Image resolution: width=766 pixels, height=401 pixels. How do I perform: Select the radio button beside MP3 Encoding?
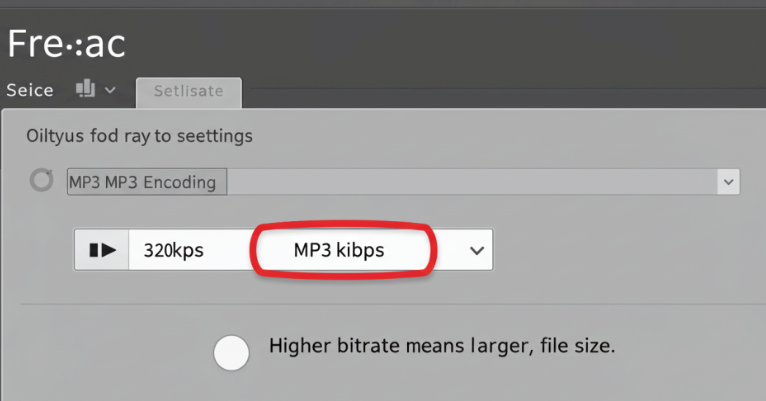(x=42, y=180)
